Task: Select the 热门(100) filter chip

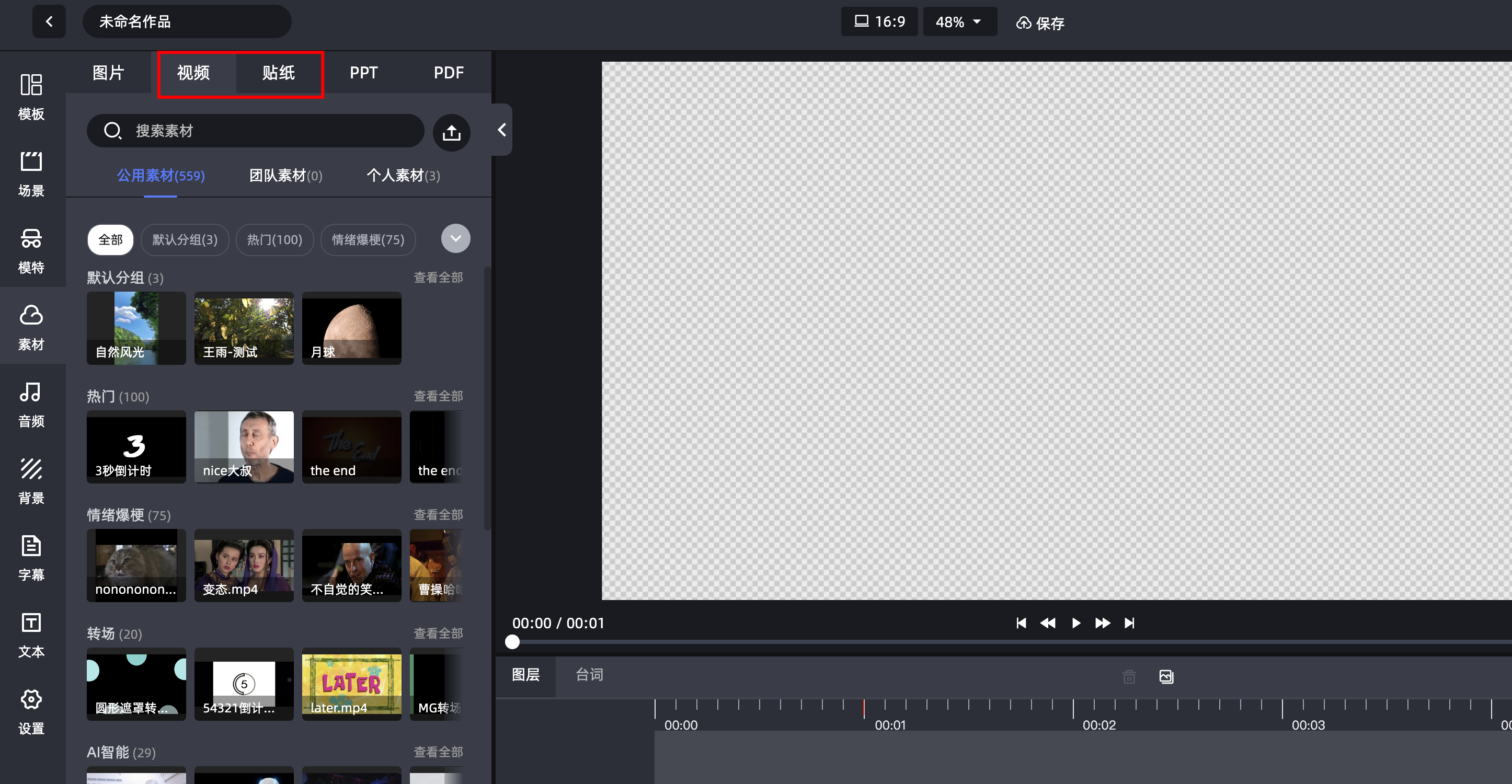Action: click(274, 239)
